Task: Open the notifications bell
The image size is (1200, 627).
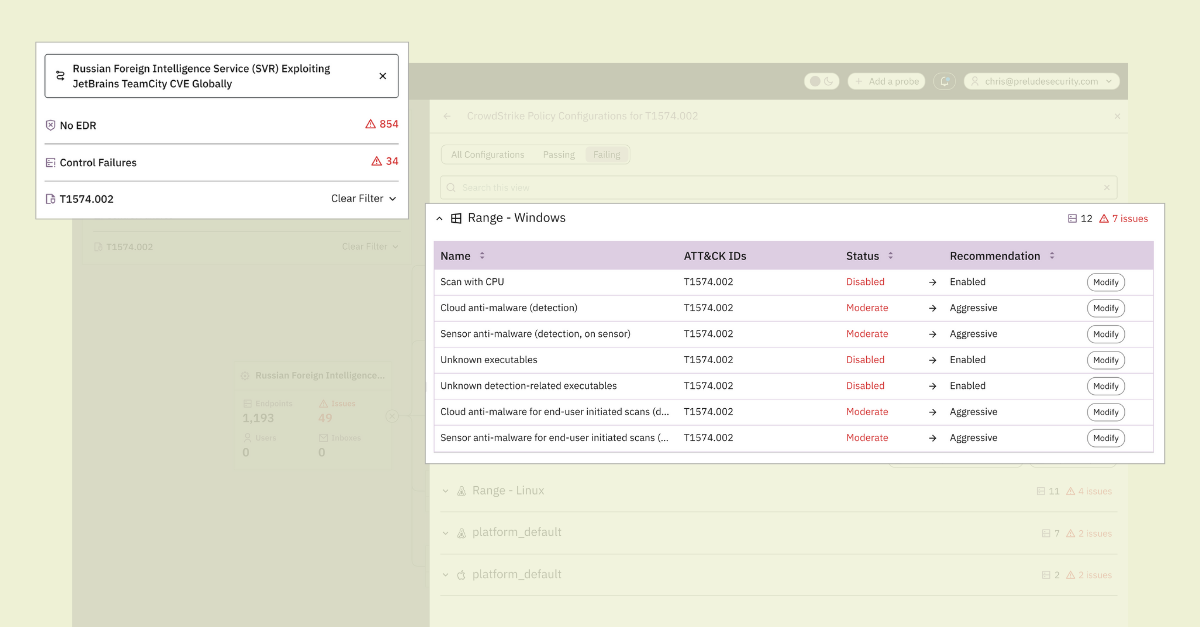Action: coord(944,81)
